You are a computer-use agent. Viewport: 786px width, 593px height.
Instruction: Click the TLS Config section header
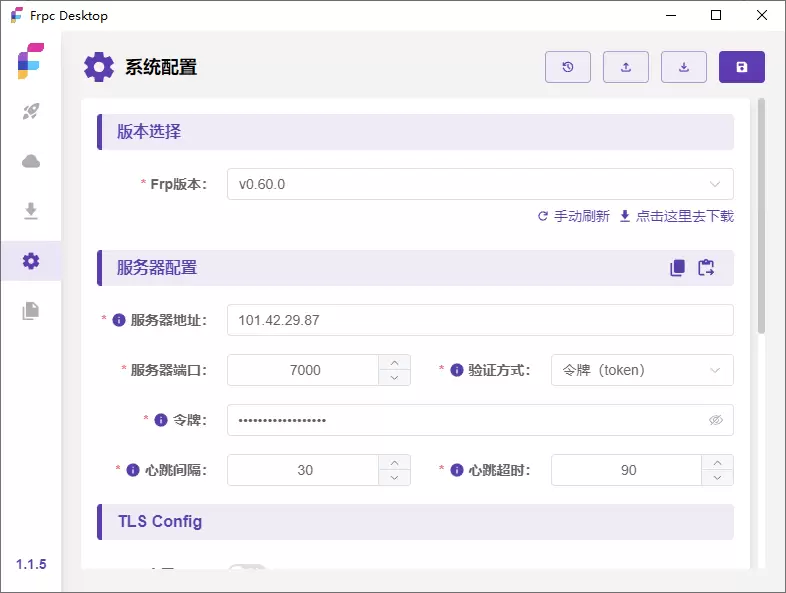pyautogui.click(x=416, y=522)
